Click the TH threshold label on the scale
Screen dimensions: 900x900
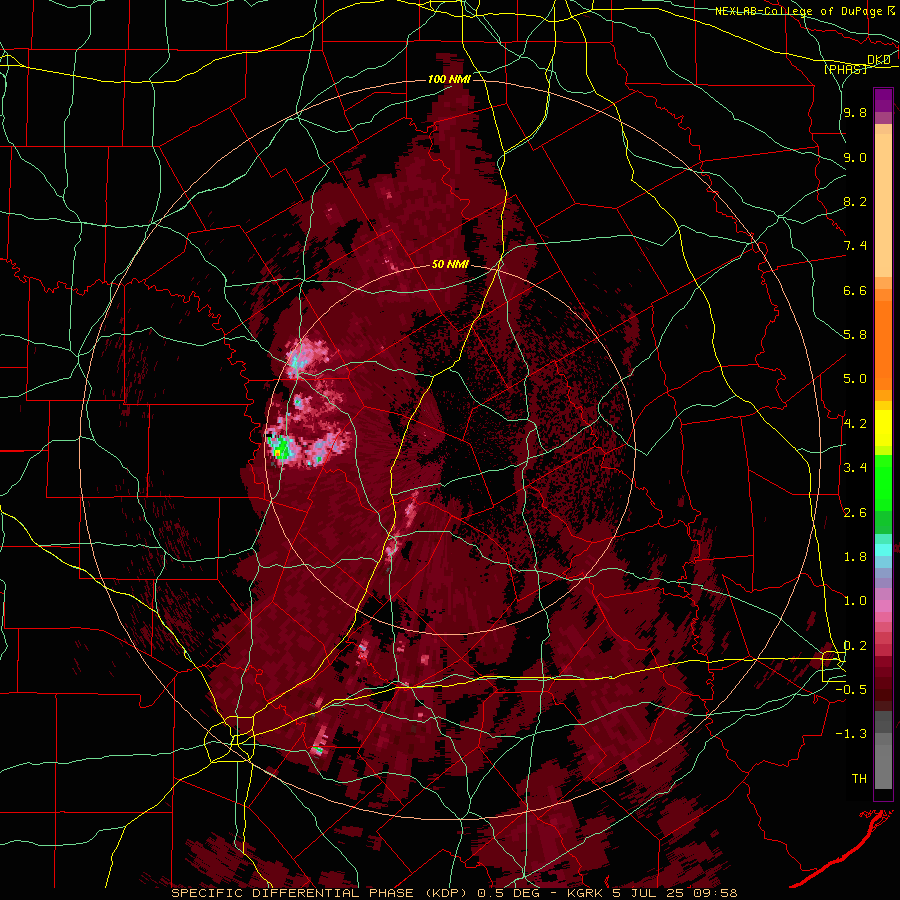pyautogui.click(x=859, y=779)
